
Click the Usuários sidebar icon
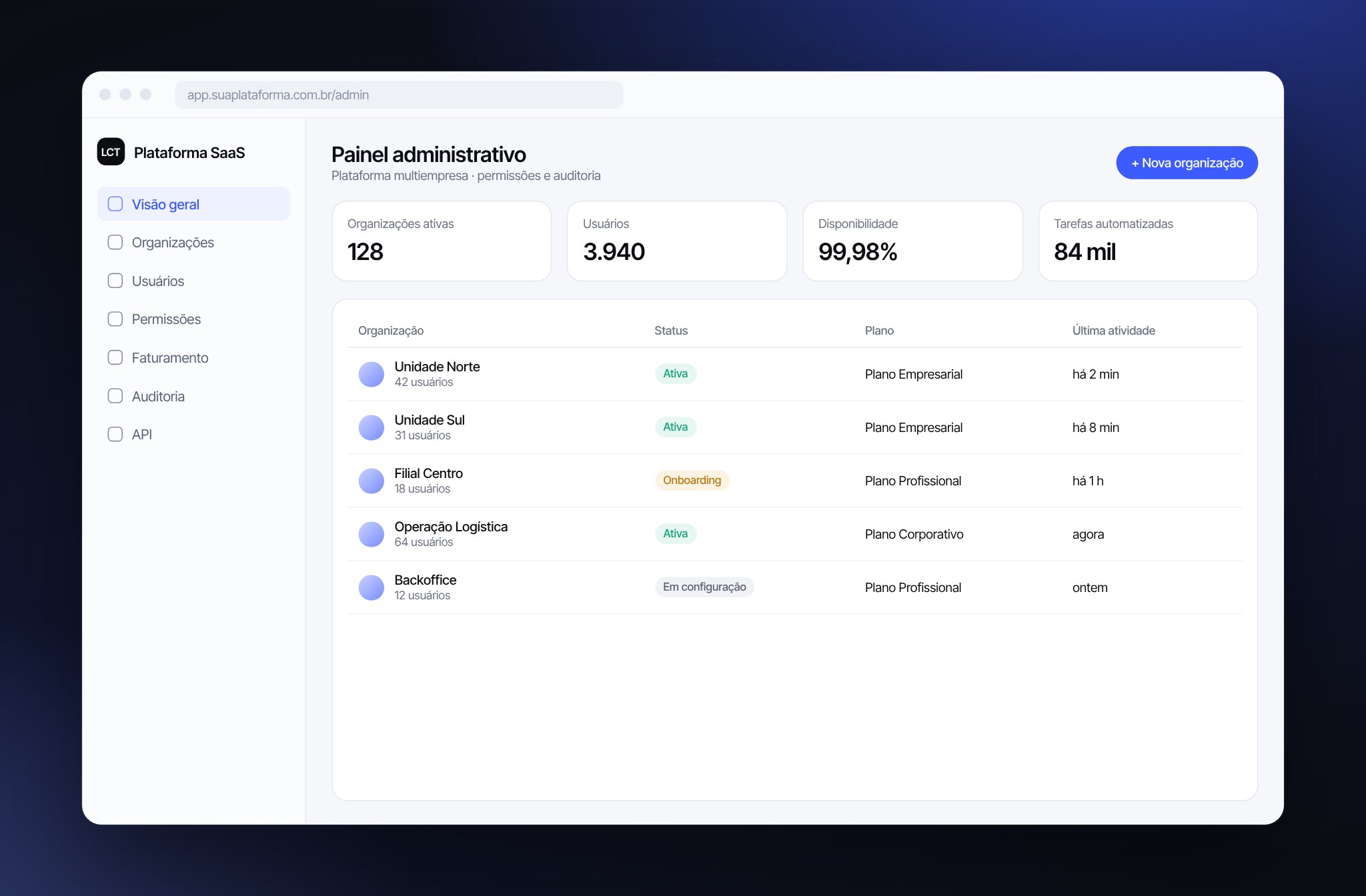coord(115,281)
